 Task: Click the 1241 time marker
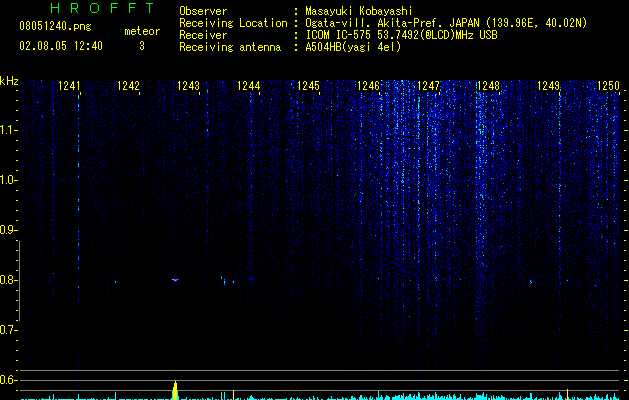tap(69, 86)
